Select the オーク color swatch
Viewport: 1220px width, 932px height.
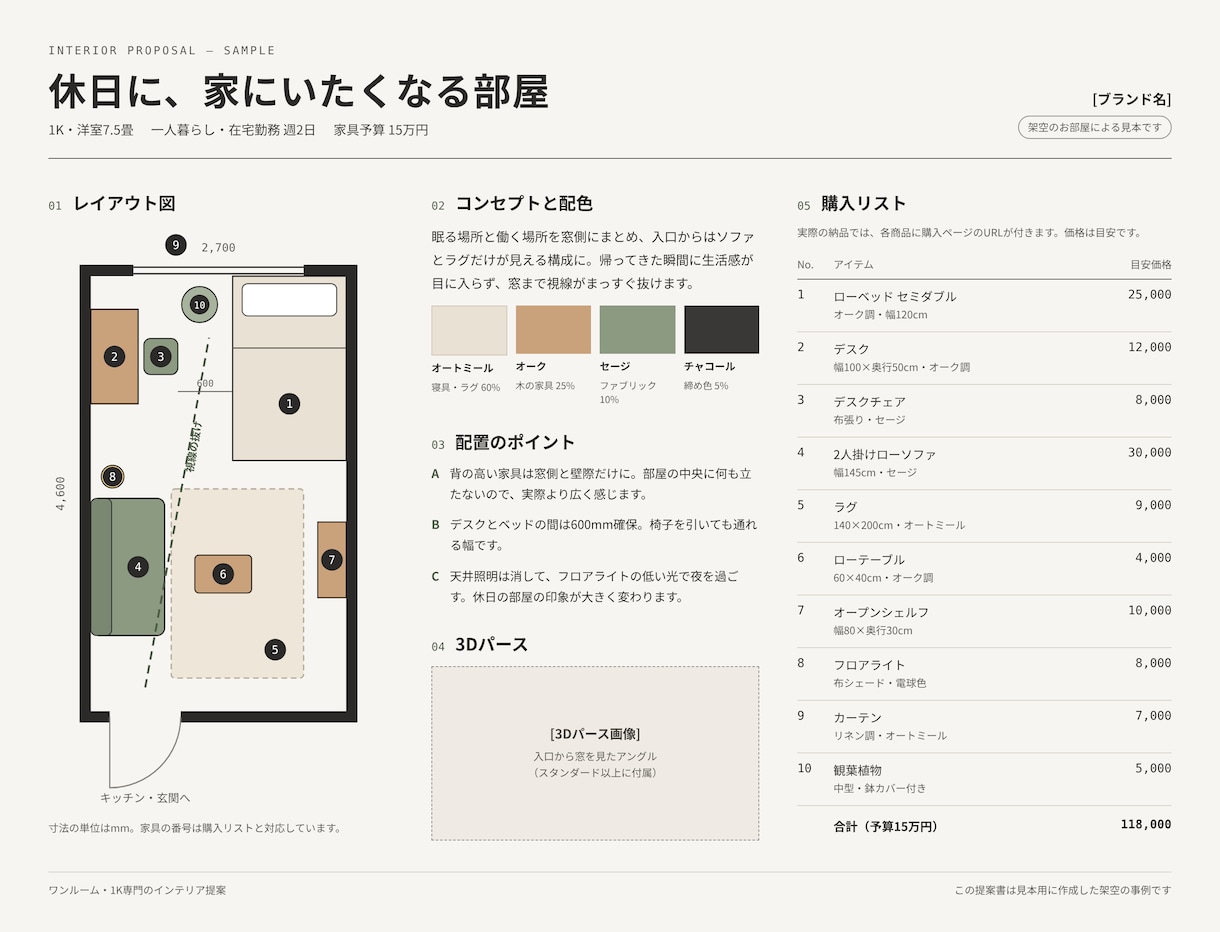pyautogui.click(x=553, y=330)
